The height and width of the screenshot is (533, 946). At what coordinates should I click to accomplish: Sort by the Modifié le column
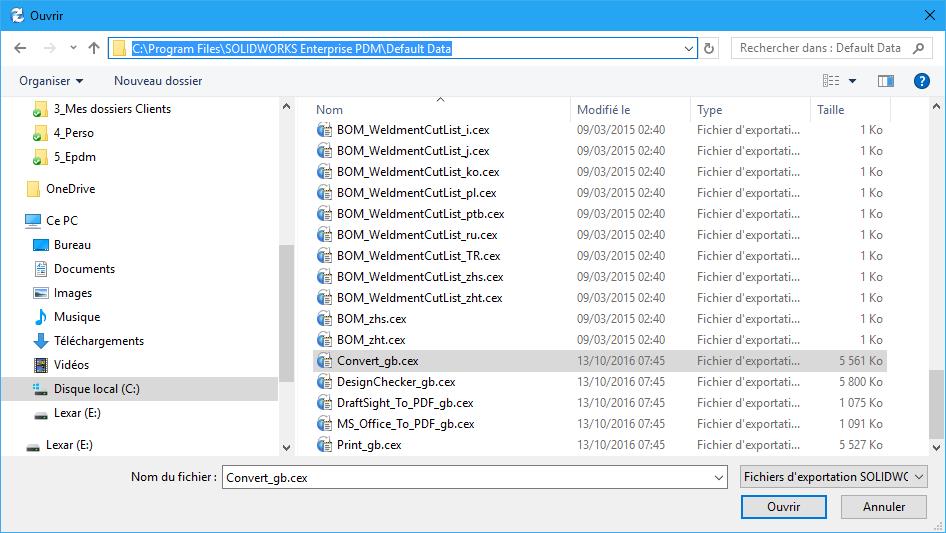(603, 110)
